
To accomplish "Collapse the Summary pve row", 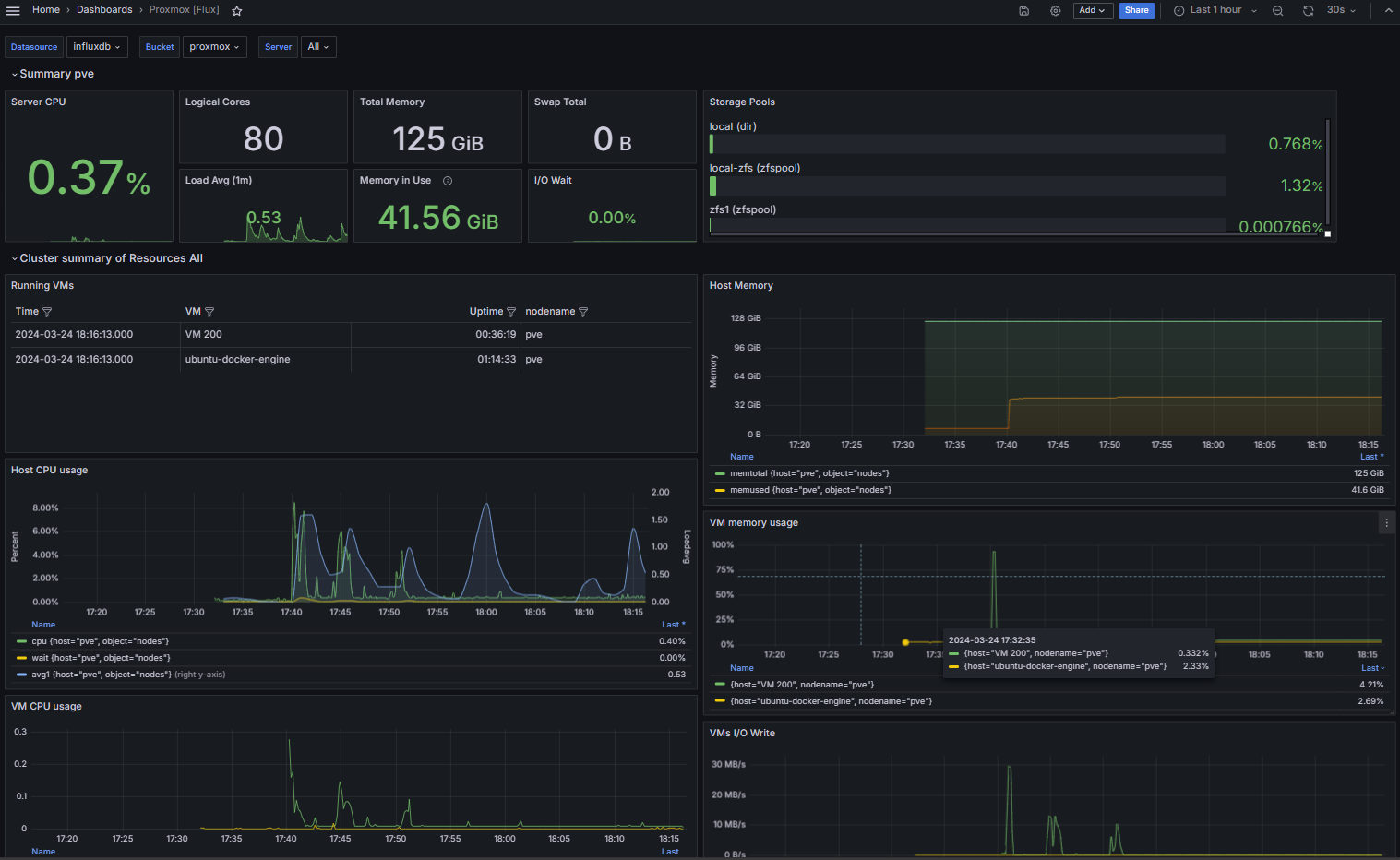I will pos(53,74).
